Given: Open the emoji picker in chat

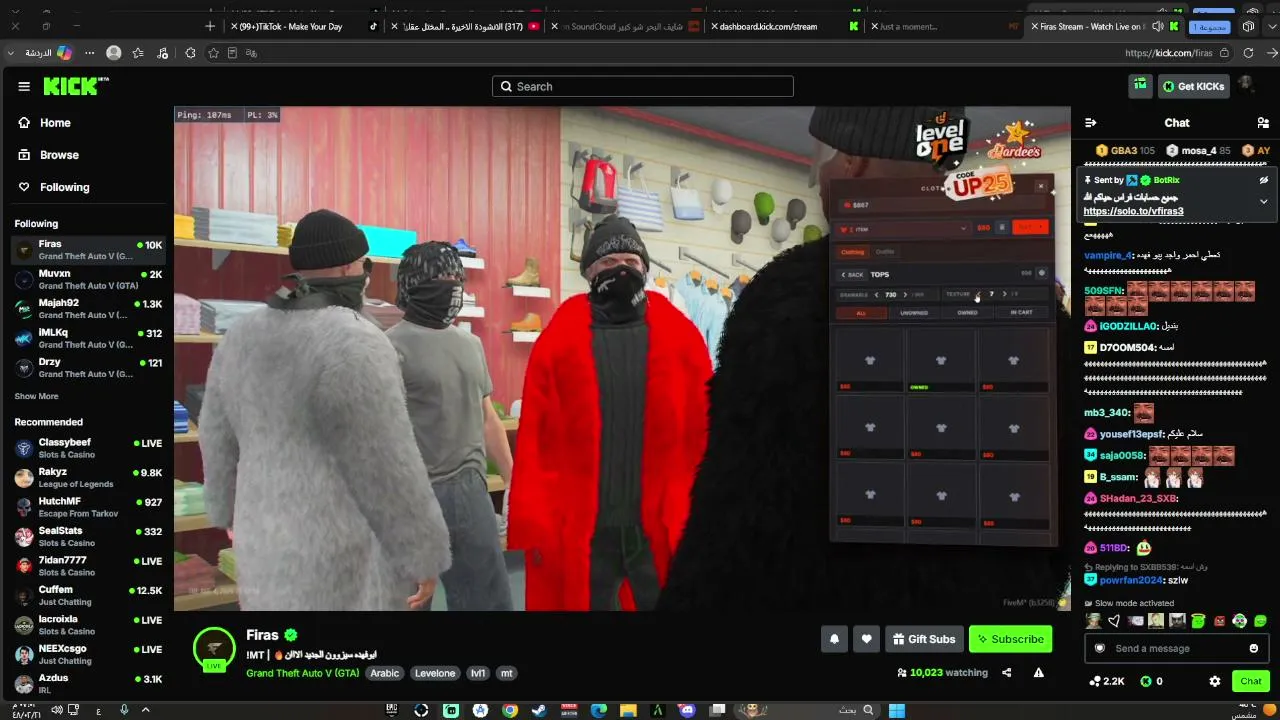Looking at the screenshot, I should 1254,649.
